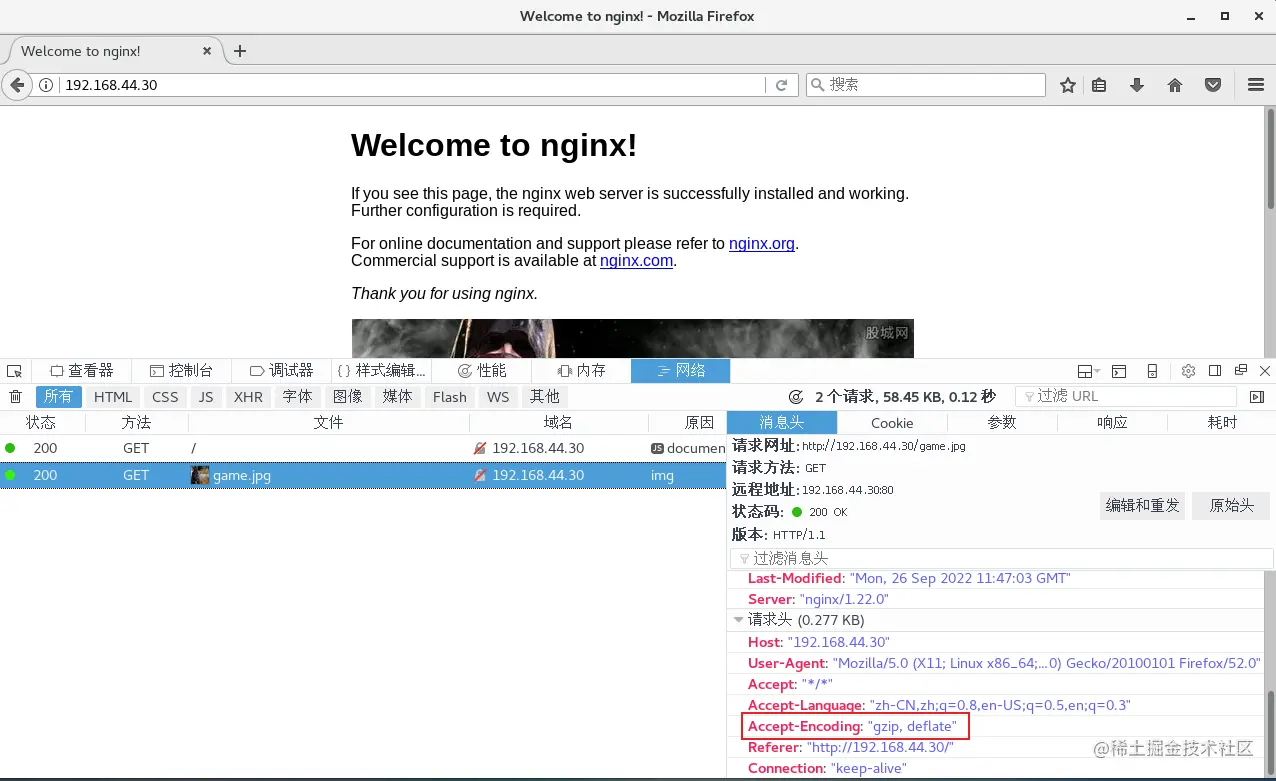Open the 参数 params details tab
This screenshot has width=1276, height=781.
click(1002, 423)
